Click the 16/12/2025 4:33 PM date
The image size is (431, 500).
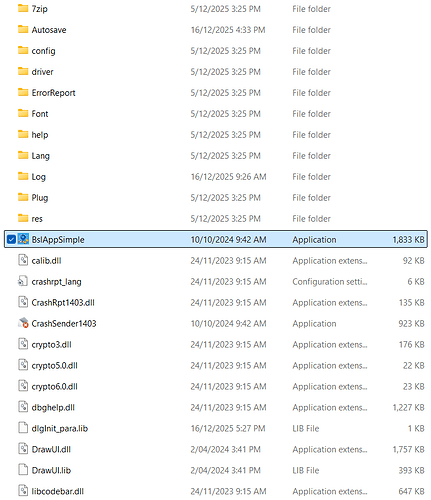228,30
